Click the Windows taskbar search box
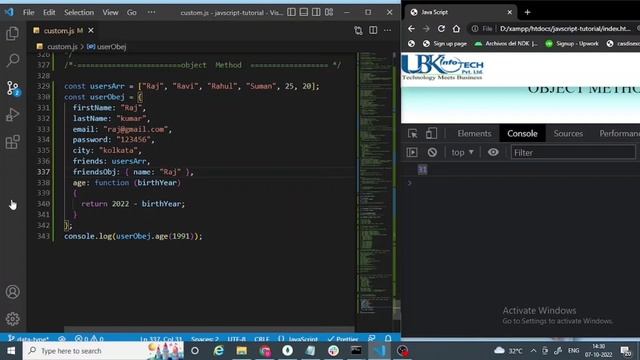 click(104, 351)
